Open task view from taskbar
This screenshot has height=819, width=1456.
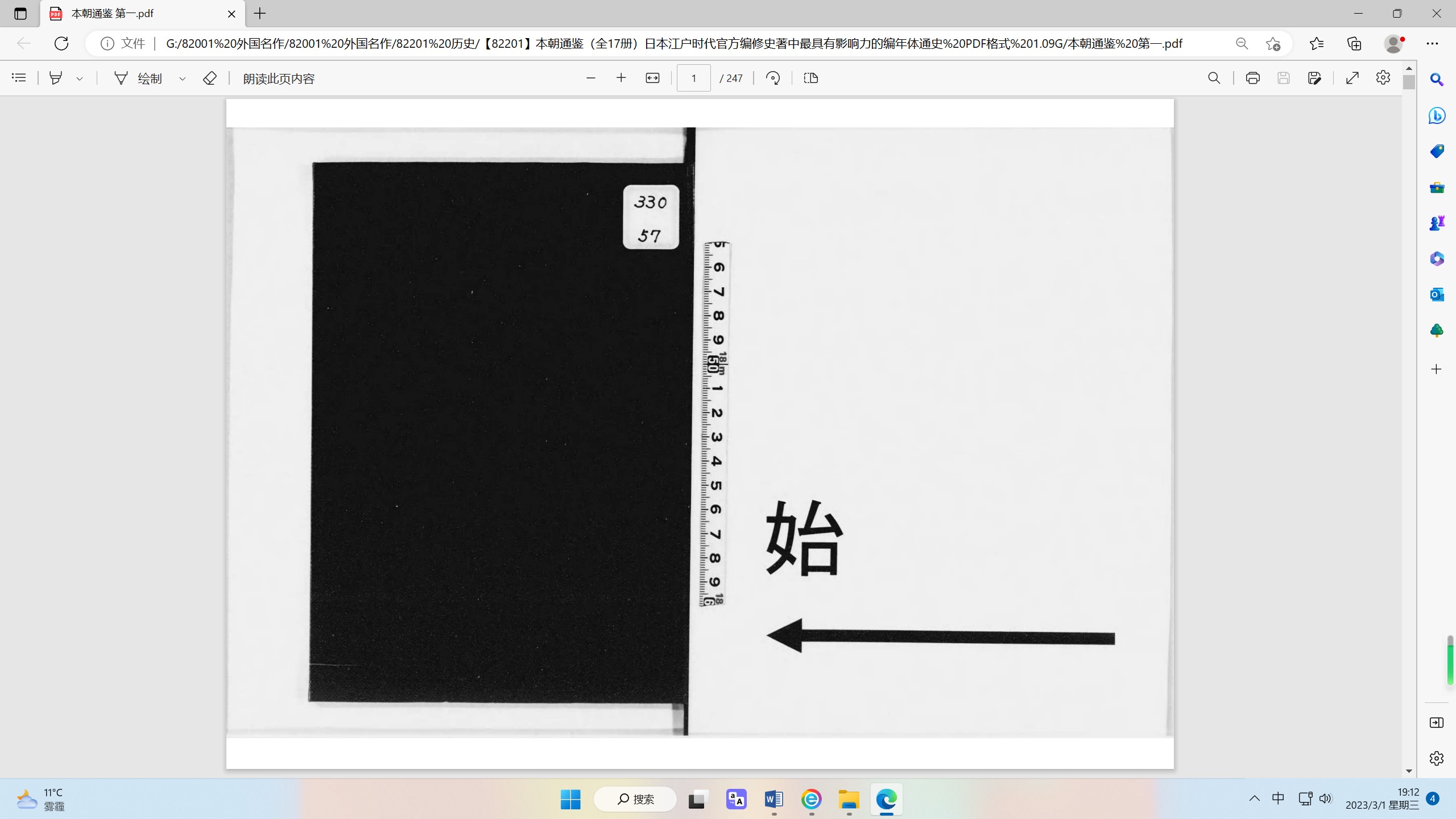697,799
